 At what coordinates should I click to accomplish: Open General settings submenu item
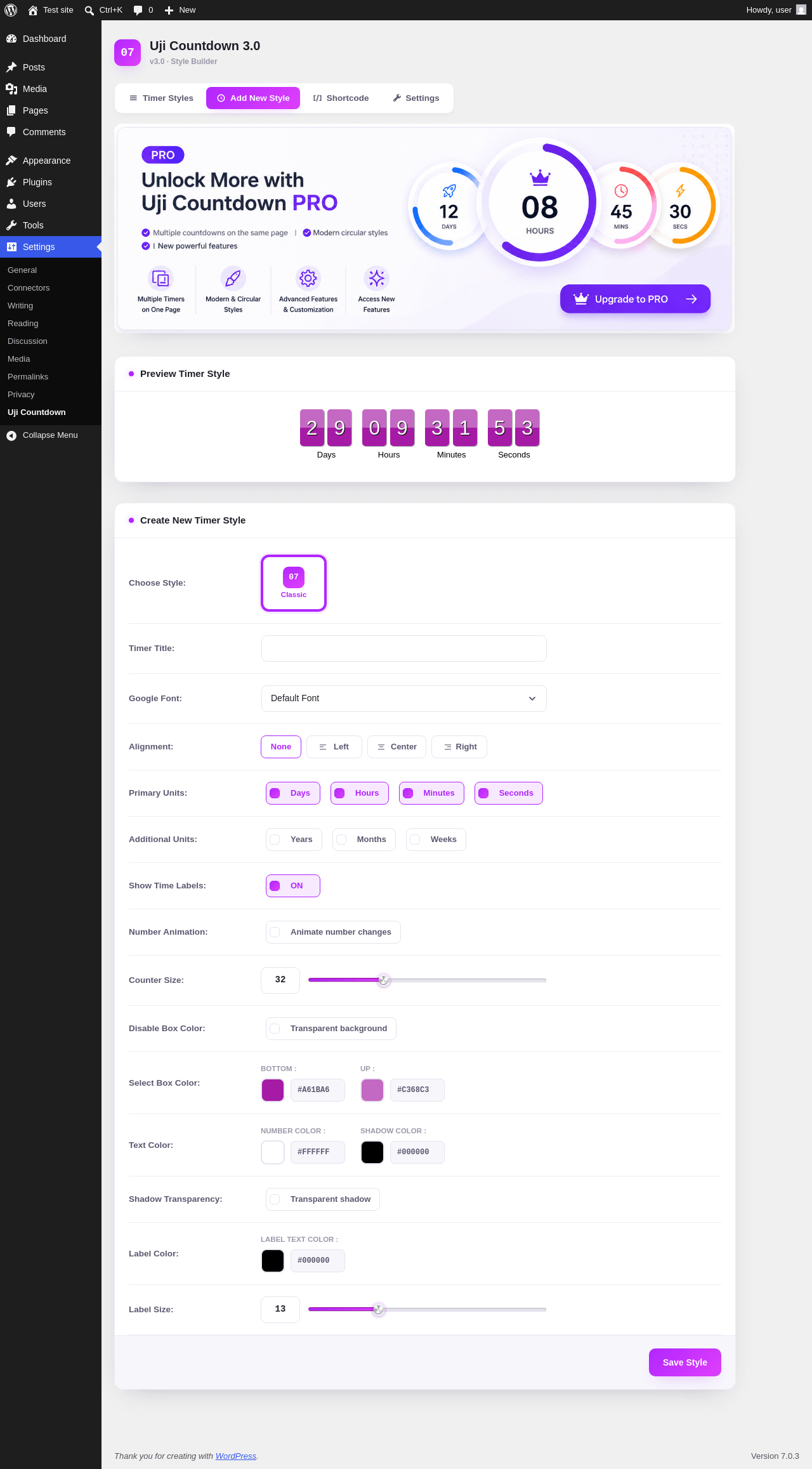pos(22,270)
